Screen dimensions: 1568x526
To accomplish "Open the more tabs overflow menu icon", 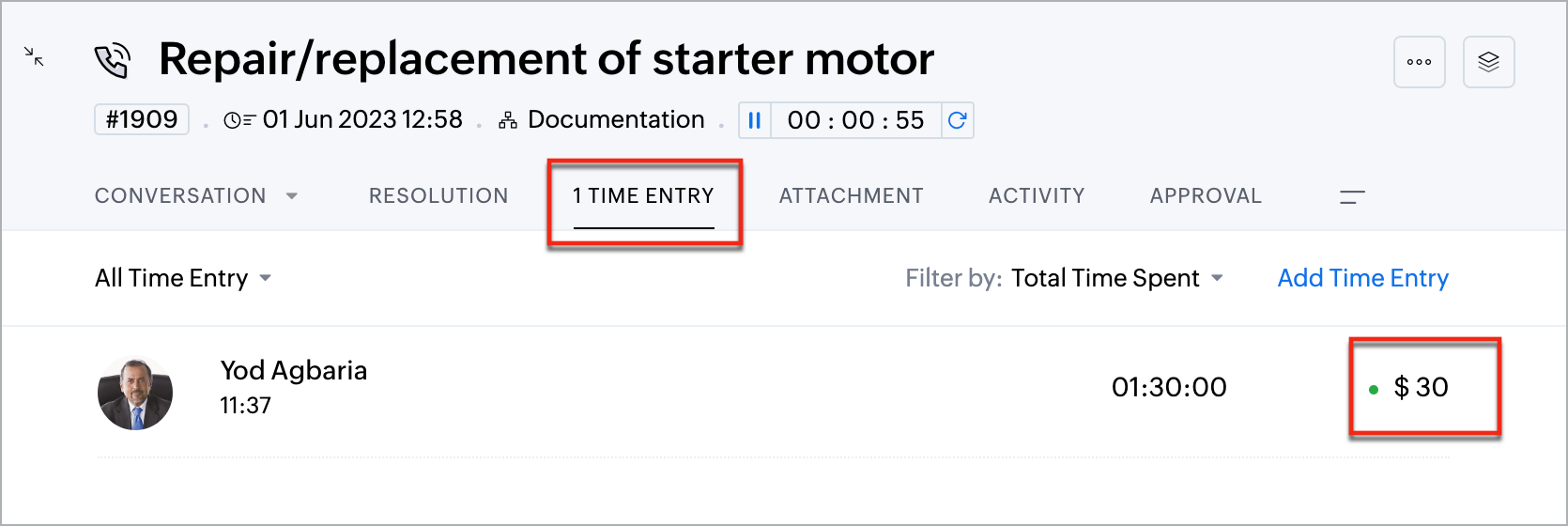I will (x=1352, y=196).
